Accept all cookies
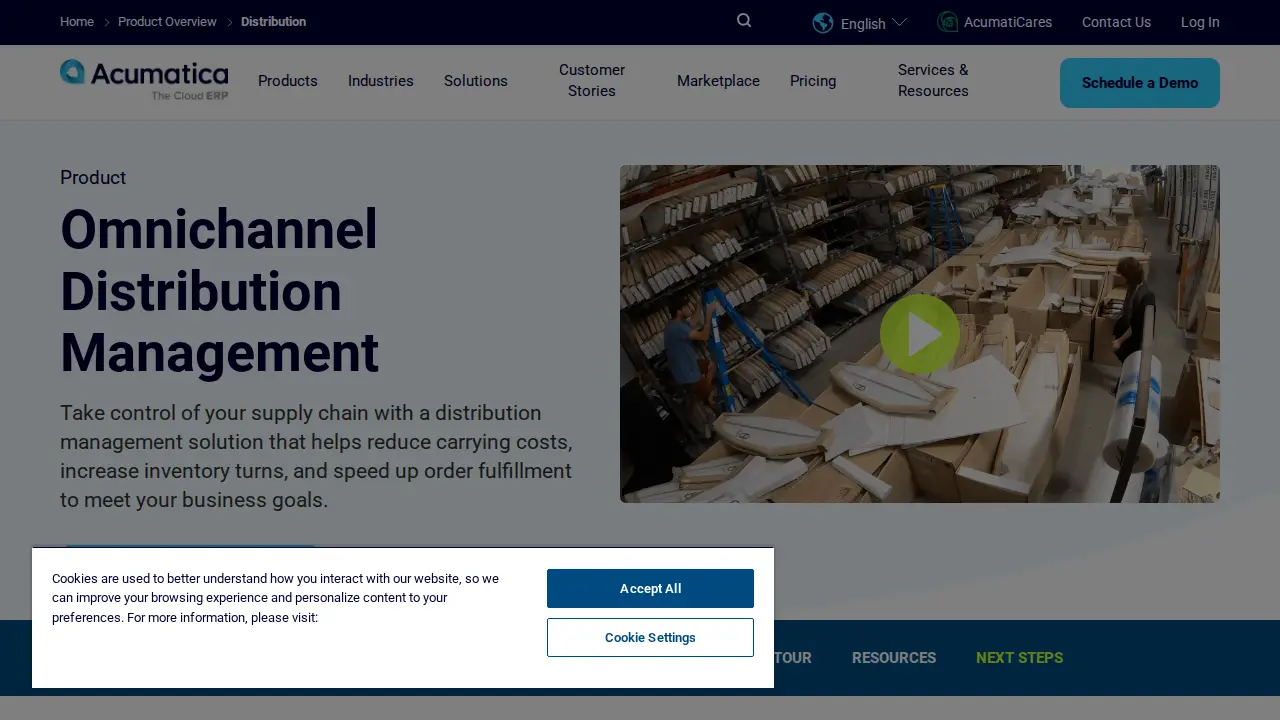This screenshot has height=720, width=1280. click(x=650, y=589)
